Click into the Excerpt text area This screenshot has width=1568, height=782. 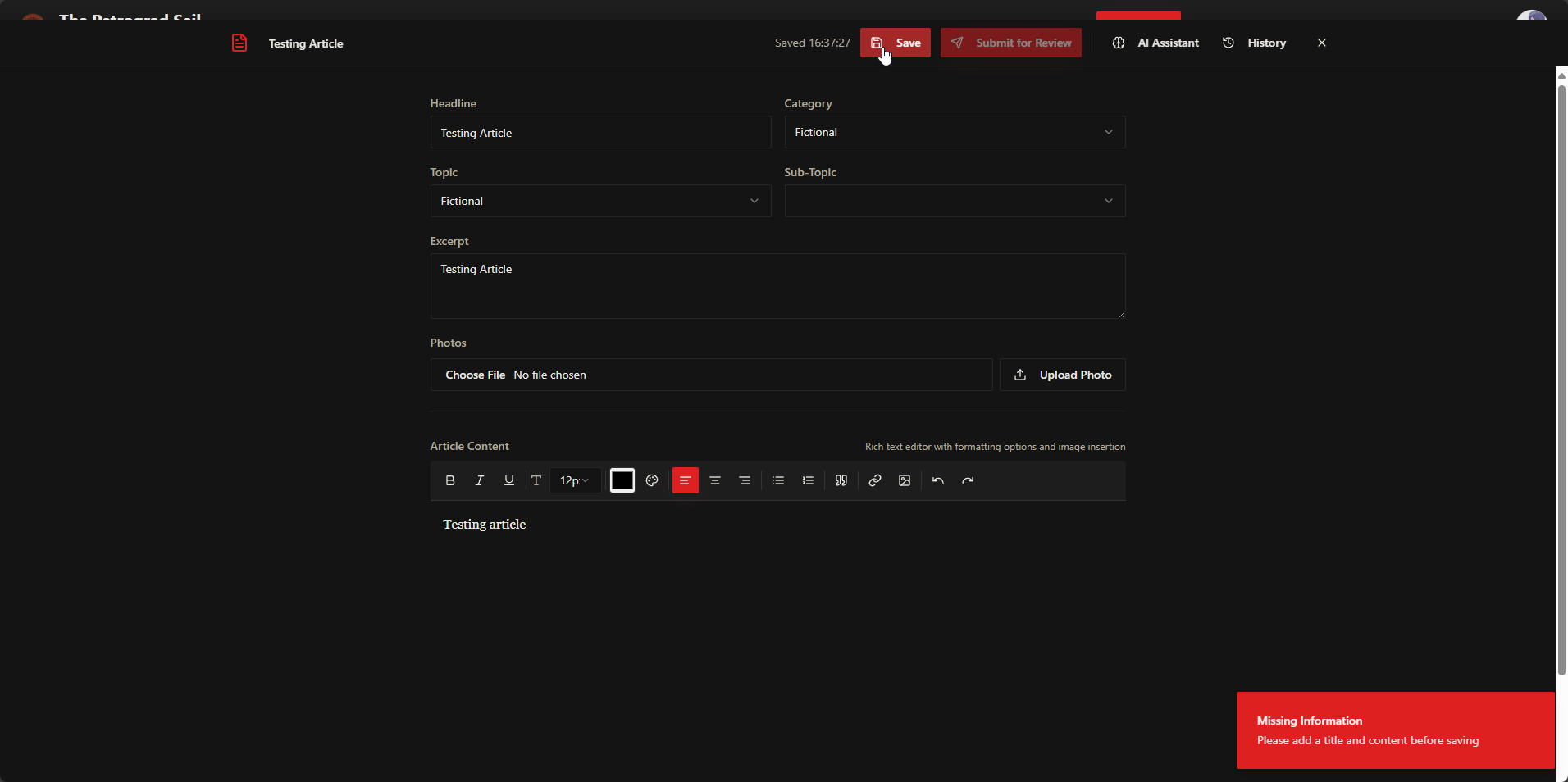point(777,286)
